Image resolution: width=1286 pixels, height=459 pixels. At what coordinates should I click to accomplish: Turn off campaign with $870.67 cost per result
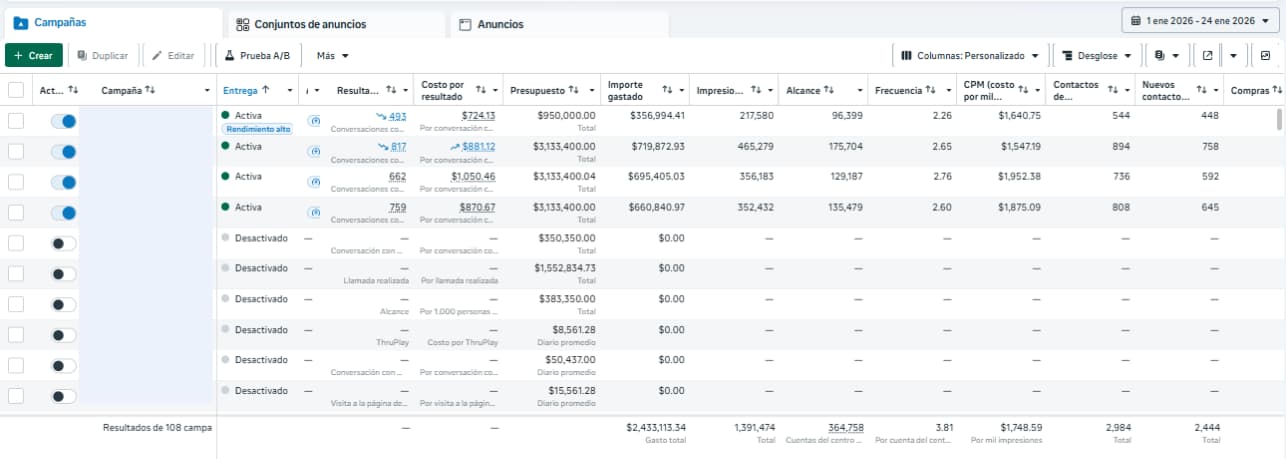coord(64,213)
